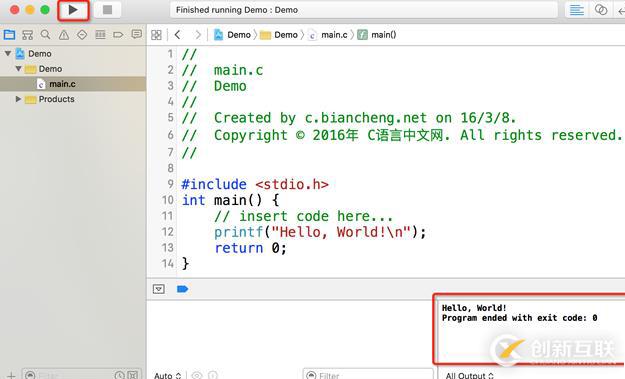Click 'Hello, World!' console output
The image size is (625, 379).
pos(474,308)
